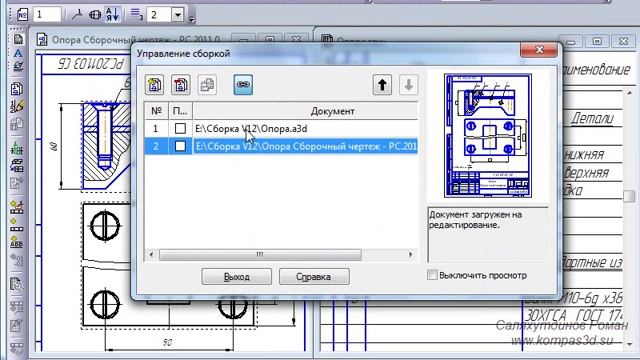Toggle the А-Я sort icon in top toolbar
The width and height of the screenshot is (640, 360).
[x=112, y=15]
